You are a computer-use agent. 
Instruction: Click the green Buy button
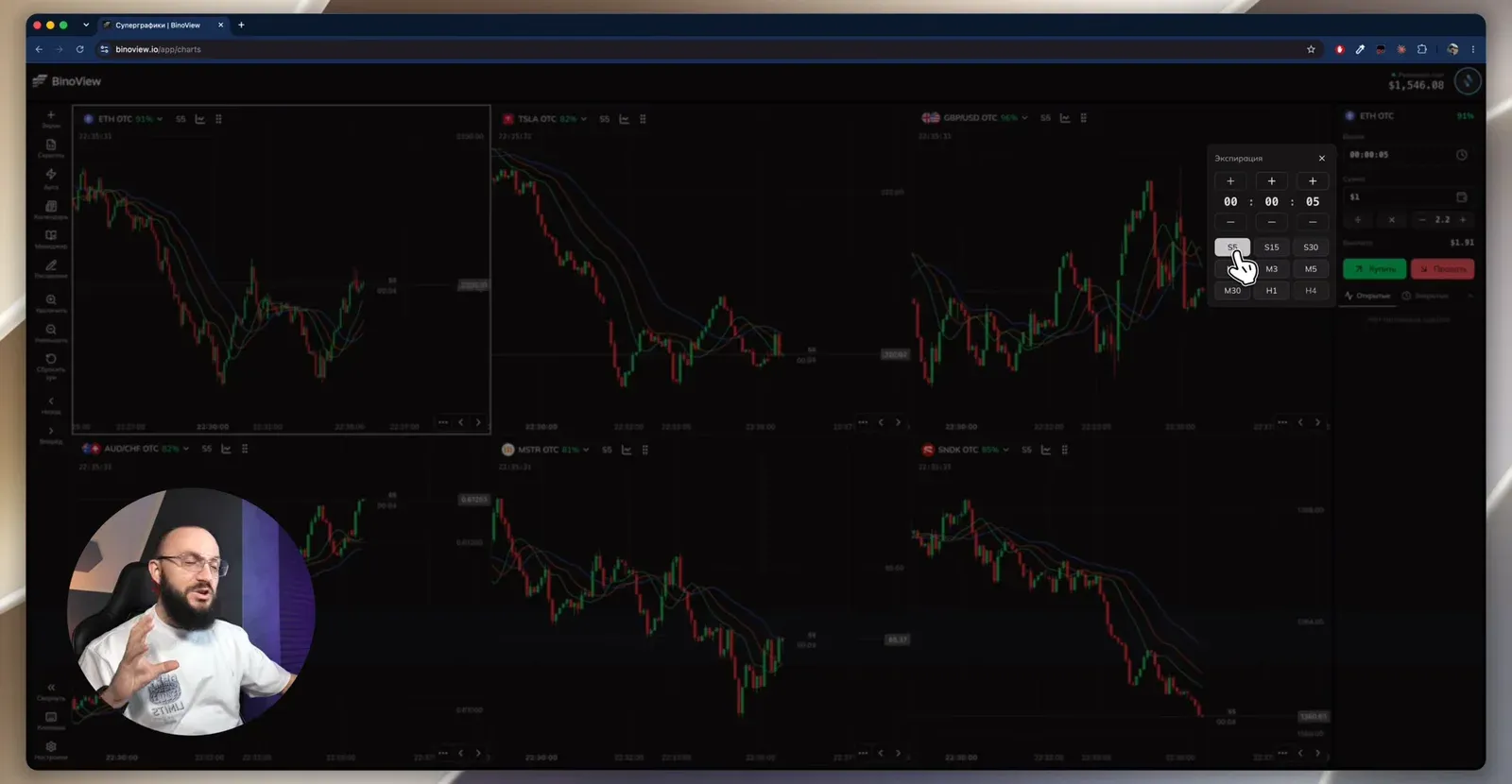point(1374,269)
